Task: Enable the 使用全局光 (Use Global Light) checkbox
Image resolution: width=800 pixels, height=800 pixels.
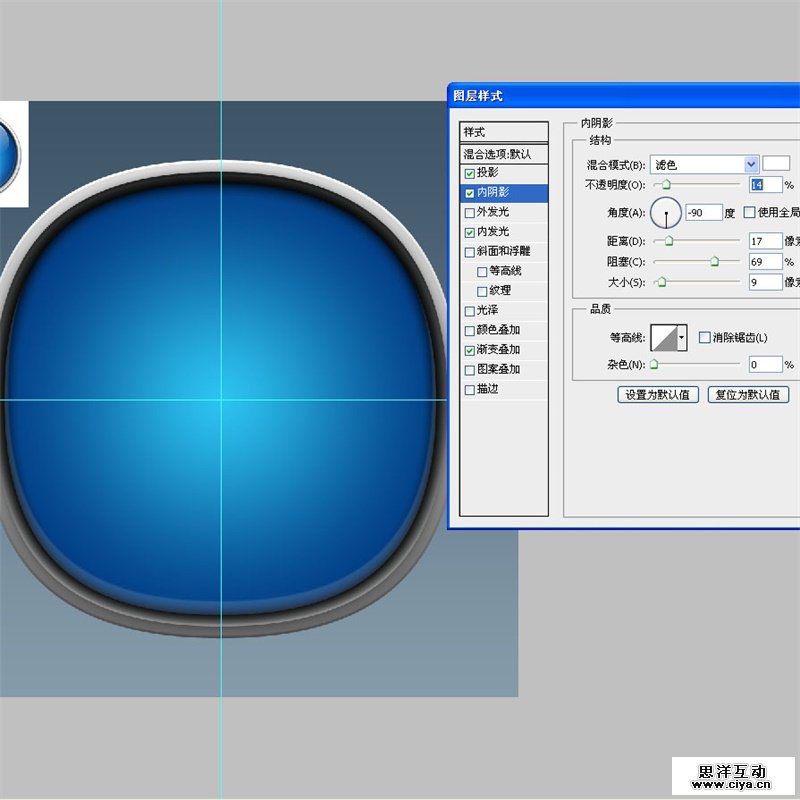Action: click(750, 212)
